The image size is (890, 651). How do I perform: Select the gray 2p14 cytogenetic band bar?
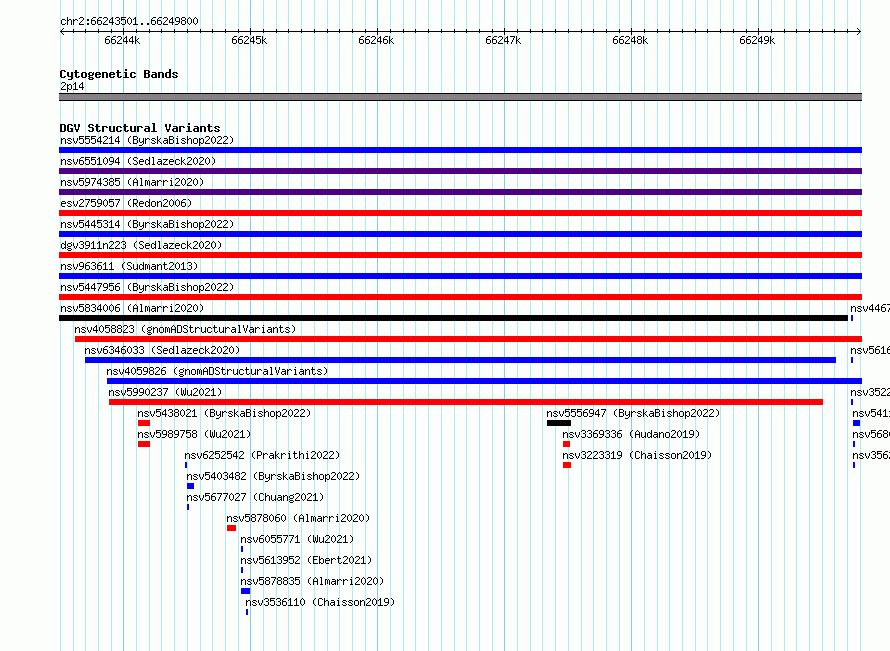460,97
